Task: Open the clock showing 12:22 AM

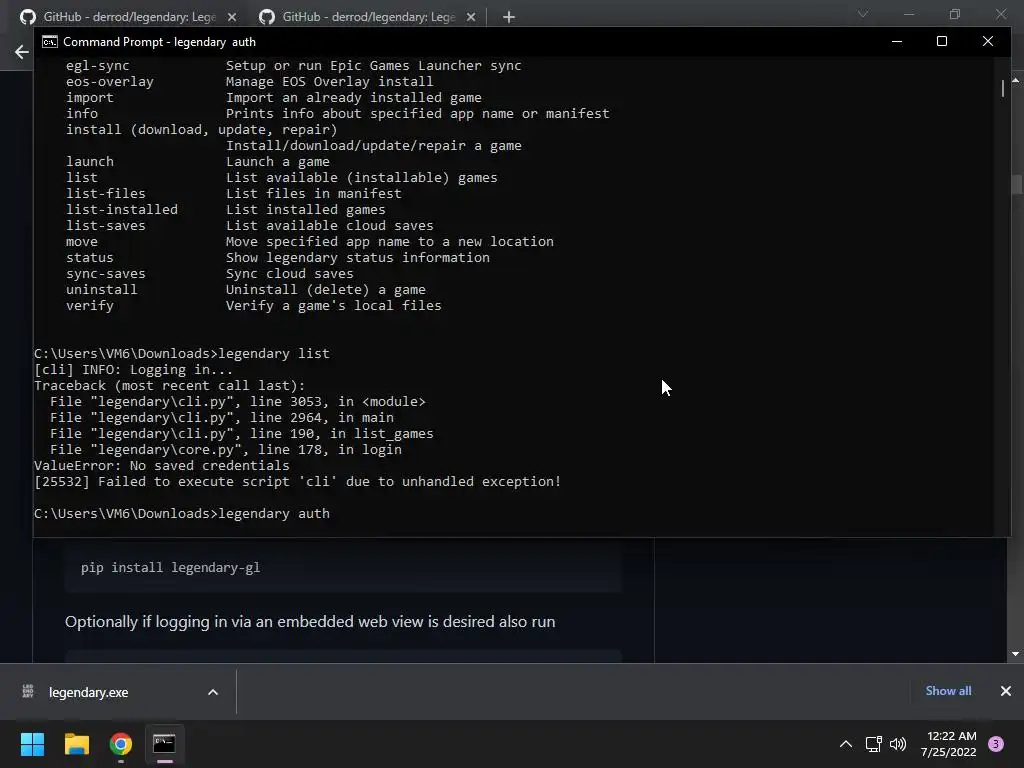Action: tap(949, 744)
